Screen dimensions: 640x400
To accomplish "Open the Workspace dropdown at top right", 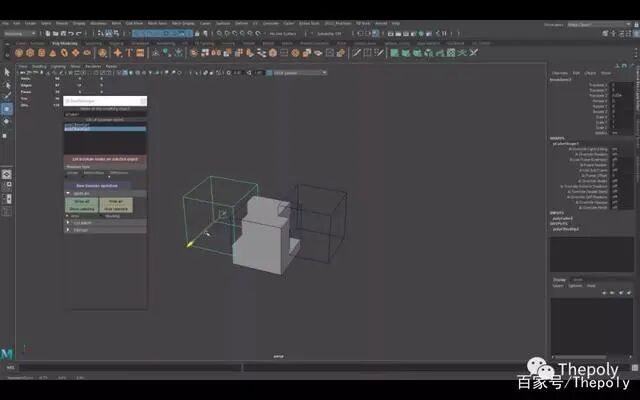I will (x=599, y=24).
